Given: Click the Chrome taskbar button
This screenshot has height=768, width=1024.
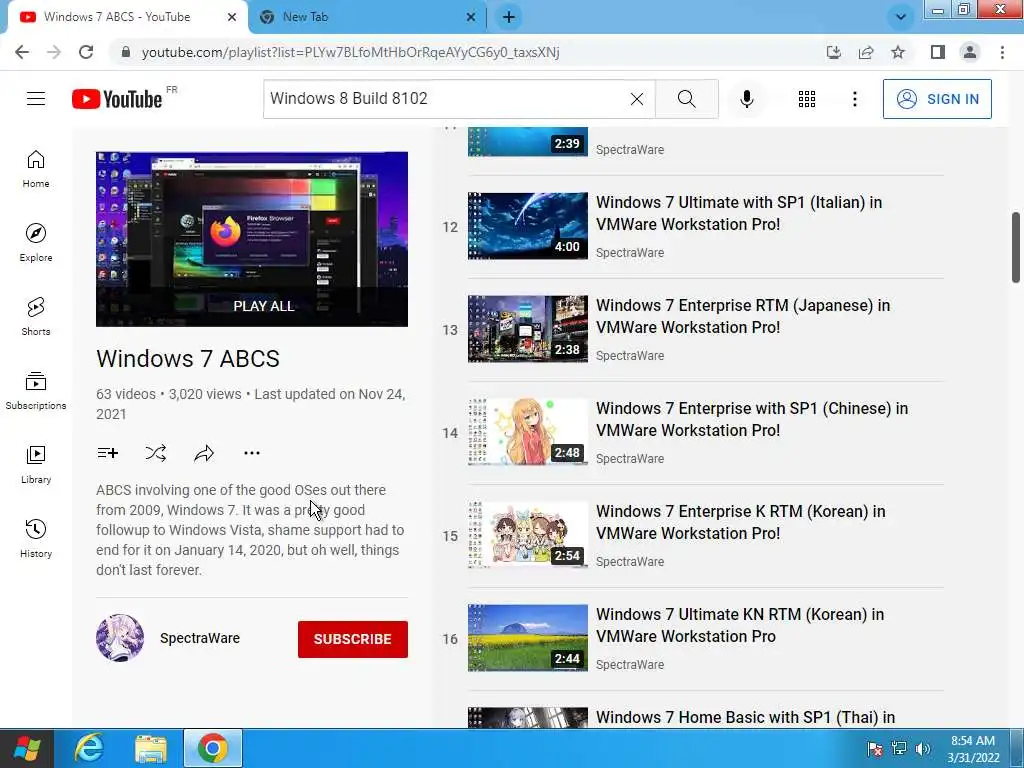Looking at the screenshot, I should 212,748.
